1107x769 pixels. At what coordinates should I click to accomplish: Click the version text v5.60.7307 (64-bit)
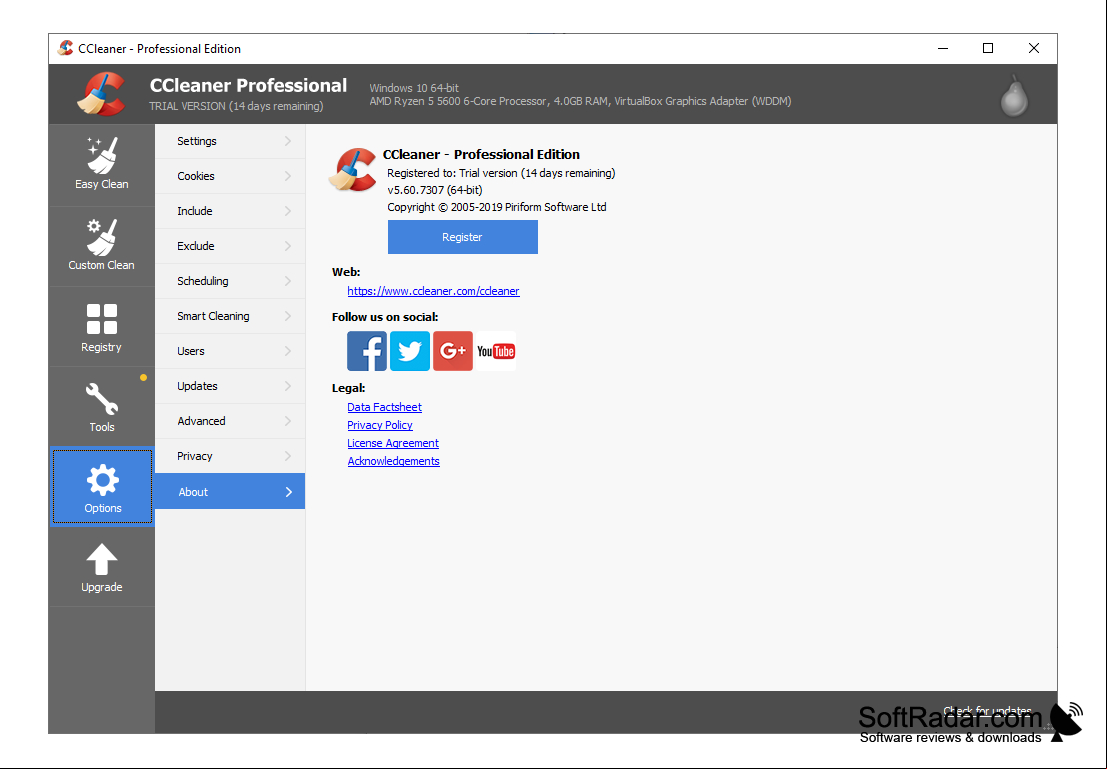click(x=435, y=190)
